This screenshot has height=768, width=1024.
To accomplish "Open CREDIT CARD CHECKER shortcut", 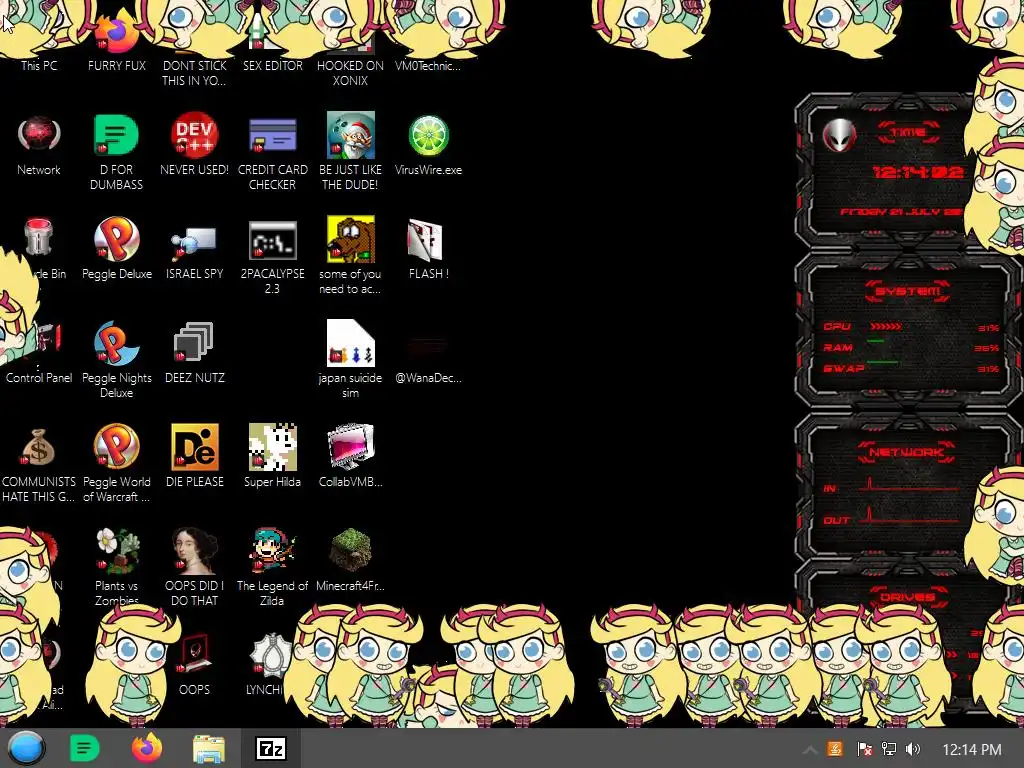I will tap(272, 135).
